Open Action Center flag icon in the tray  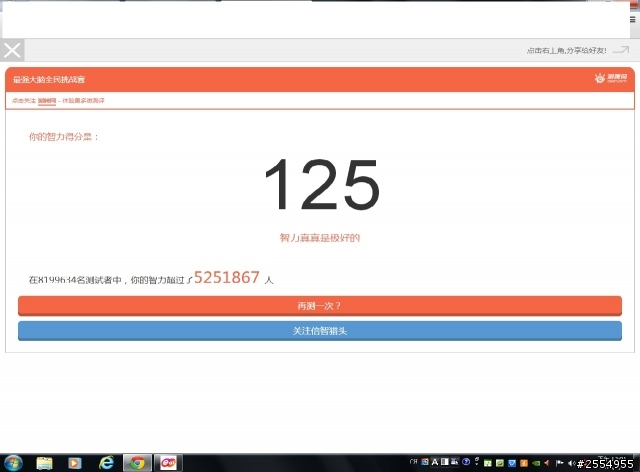(560, 463)
